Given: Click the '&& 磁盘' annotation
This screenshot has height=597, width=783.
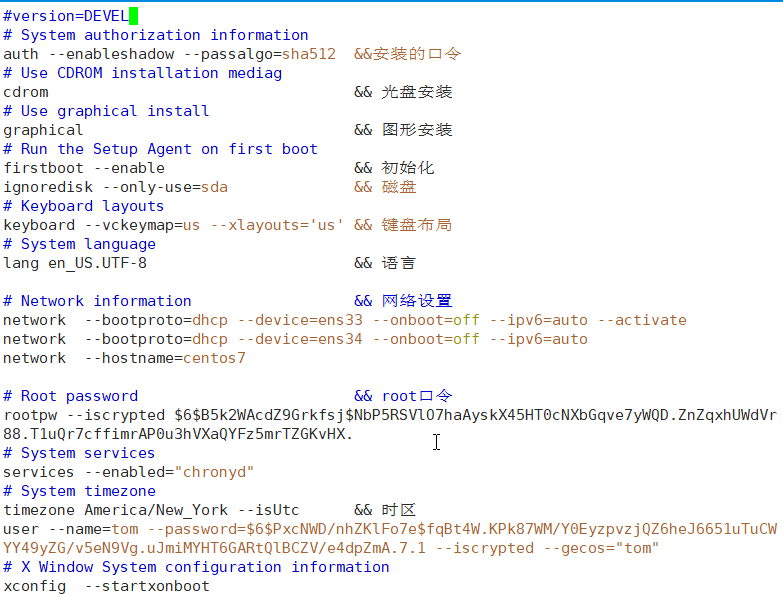Looking at the screenshot, I should [x=386, y=187].
